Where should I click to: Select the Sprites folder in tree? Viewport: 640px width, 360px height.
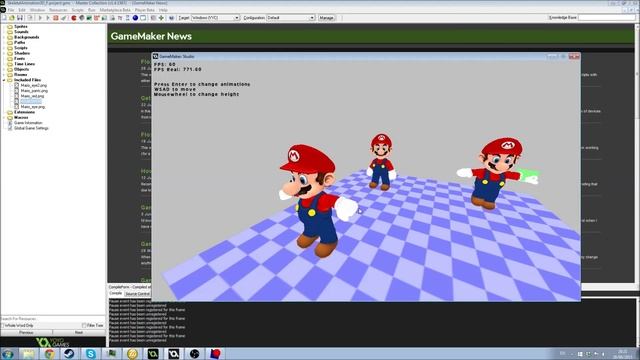coord(21,27)
